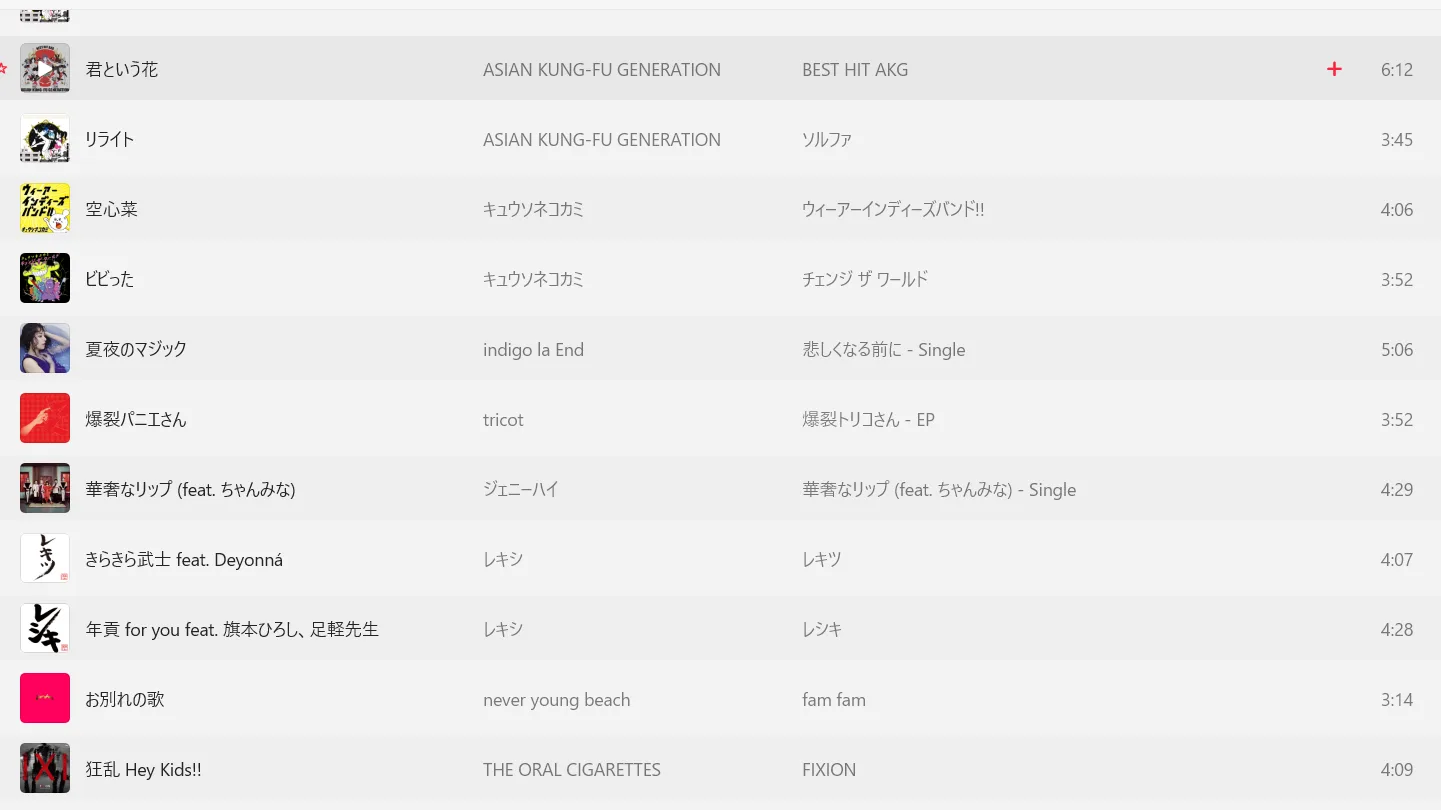This screenshot has height=810, width=1441.
Task: Select the song きらきら武士 feat. Deyonná
Action: click(x=184, y=560)
